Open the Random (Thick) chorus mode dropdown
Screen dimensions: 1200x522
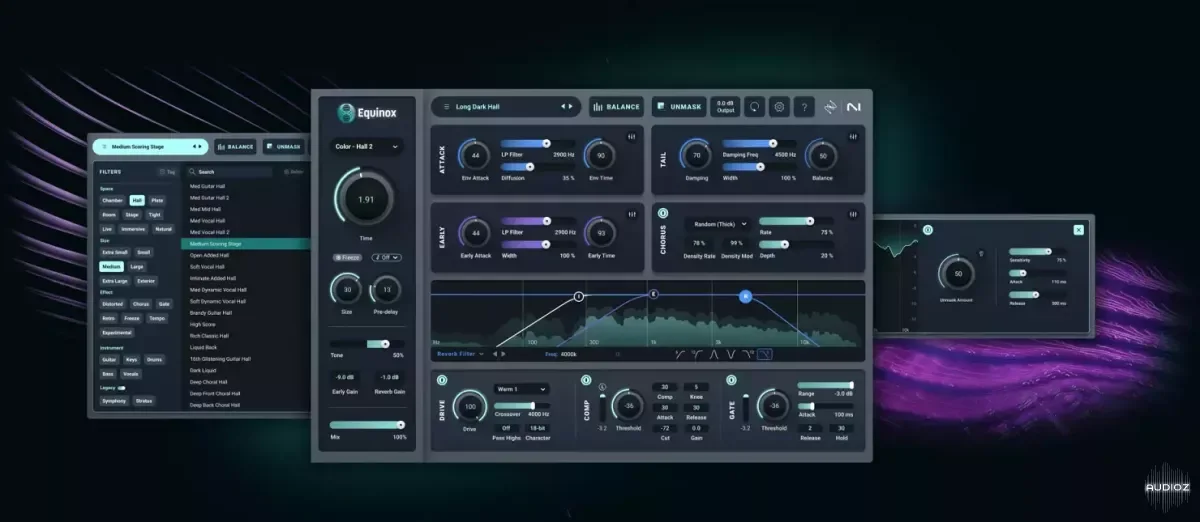tap(718, 225)
